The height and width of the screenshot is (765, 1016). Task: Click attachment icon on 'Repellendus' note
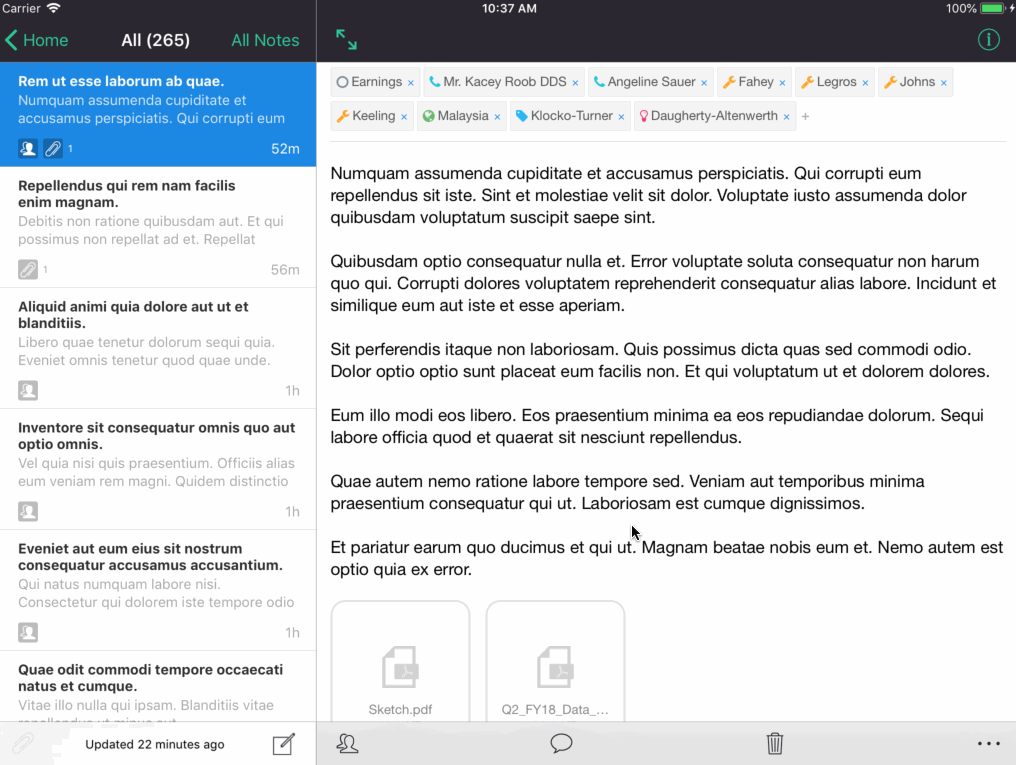(28, 269)
